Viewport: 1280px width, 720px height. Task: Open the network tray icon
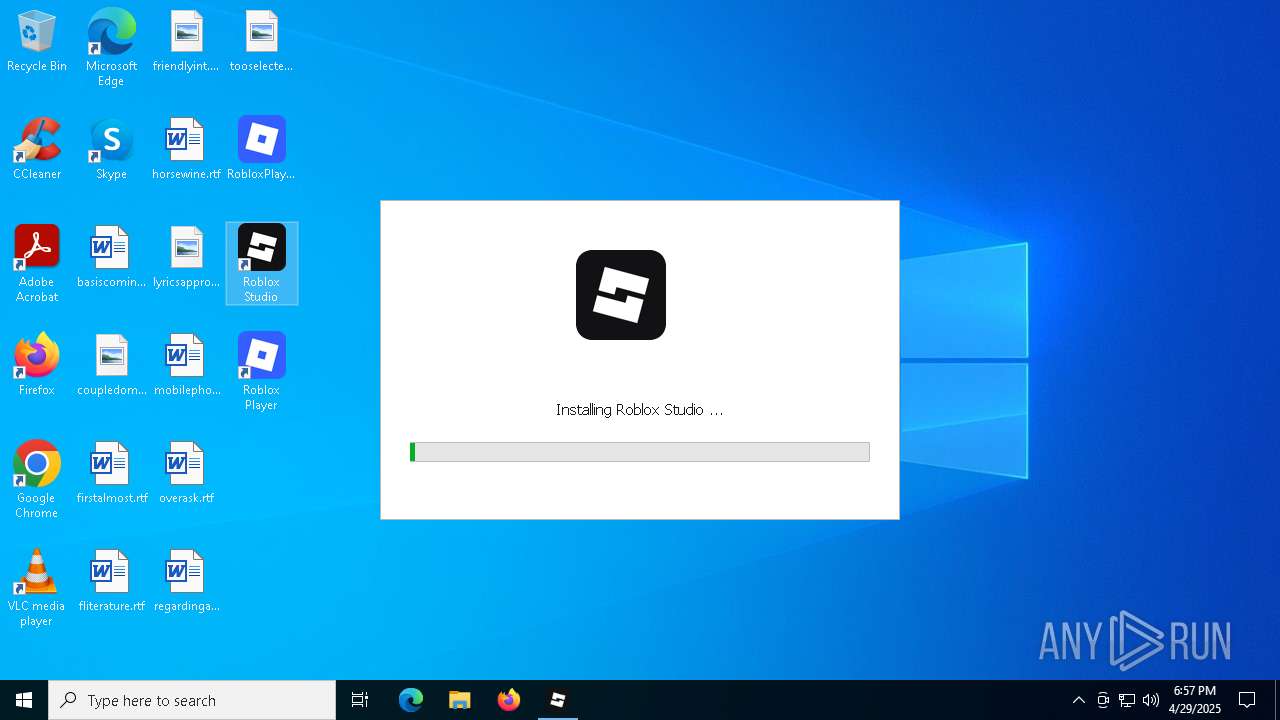click(1127, 700)
